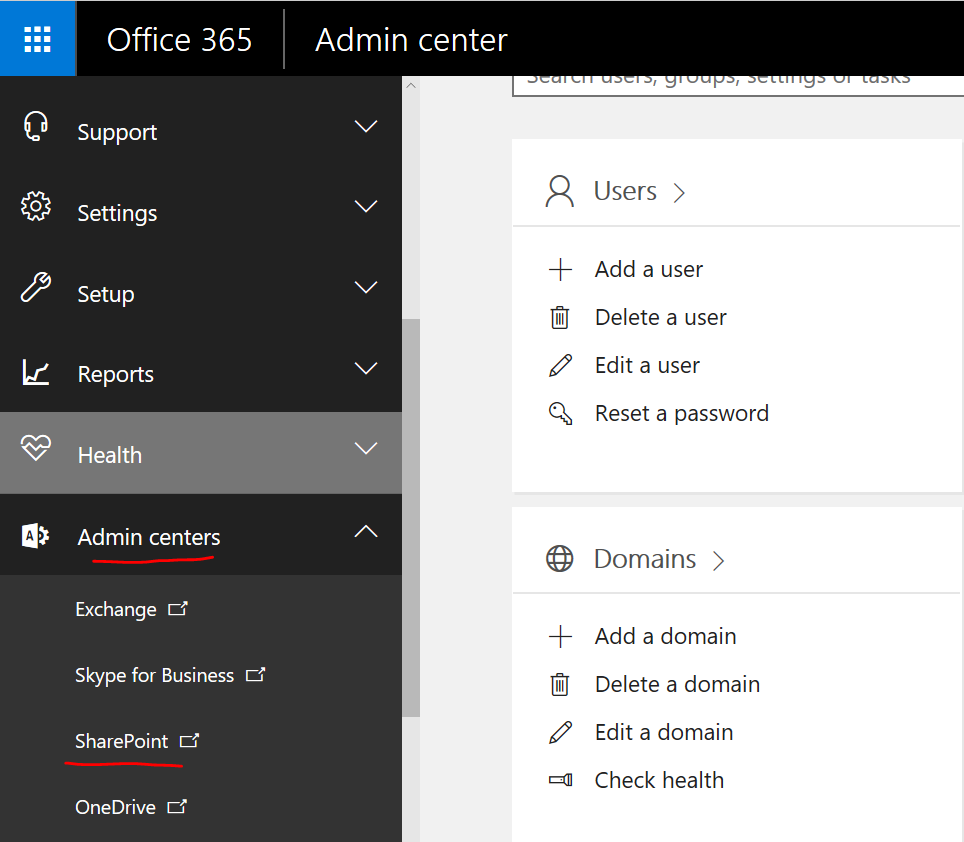The height and width of the screenshot is (842, 964).
Task: Click the Health heart icon
Action: click(x=36, y=448)
